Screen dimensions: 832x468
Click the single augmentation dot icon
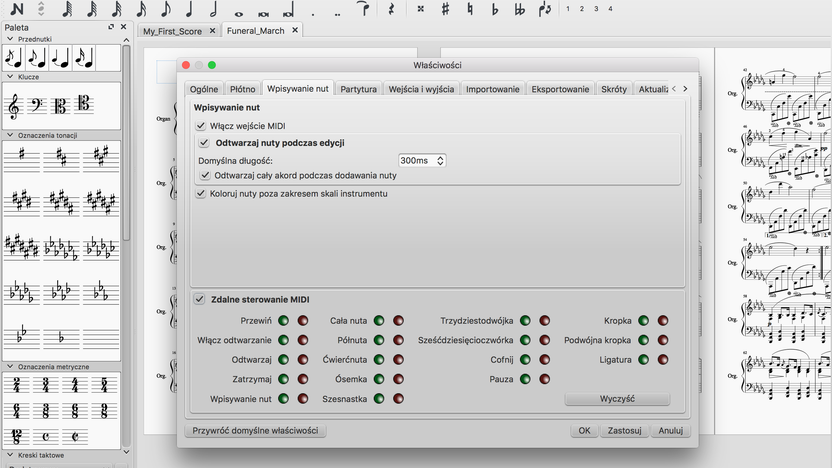point(313,14)
